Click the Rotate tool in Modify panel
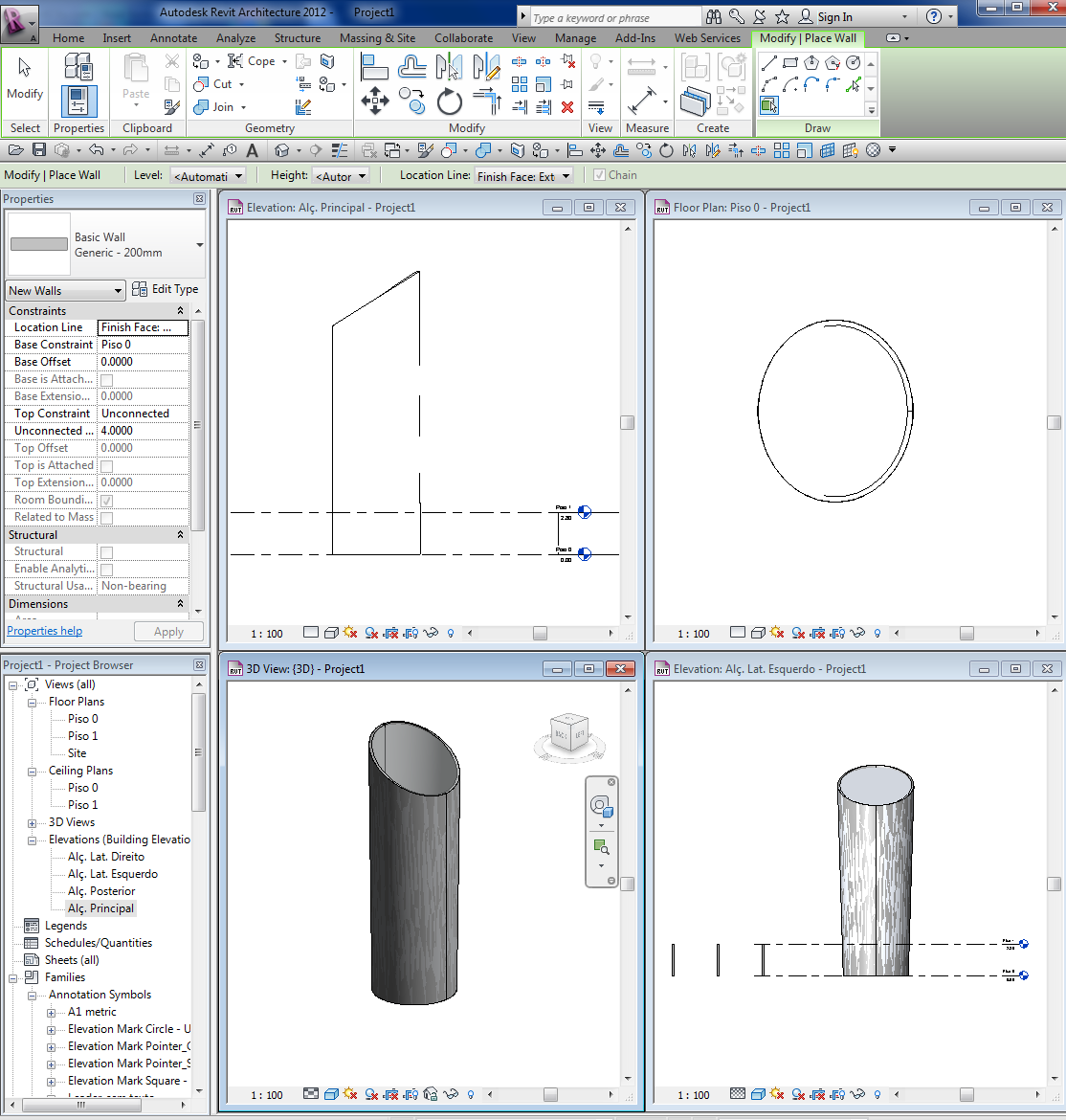Screen dimensions: 1066x1120 tap(449, 101)
